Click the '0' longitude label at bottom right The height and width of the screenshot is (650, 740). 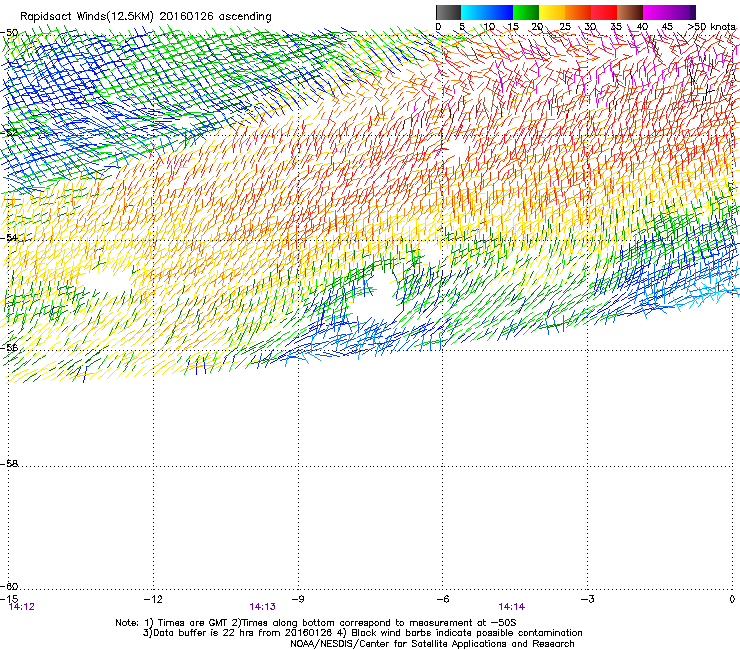pos(732,599)
